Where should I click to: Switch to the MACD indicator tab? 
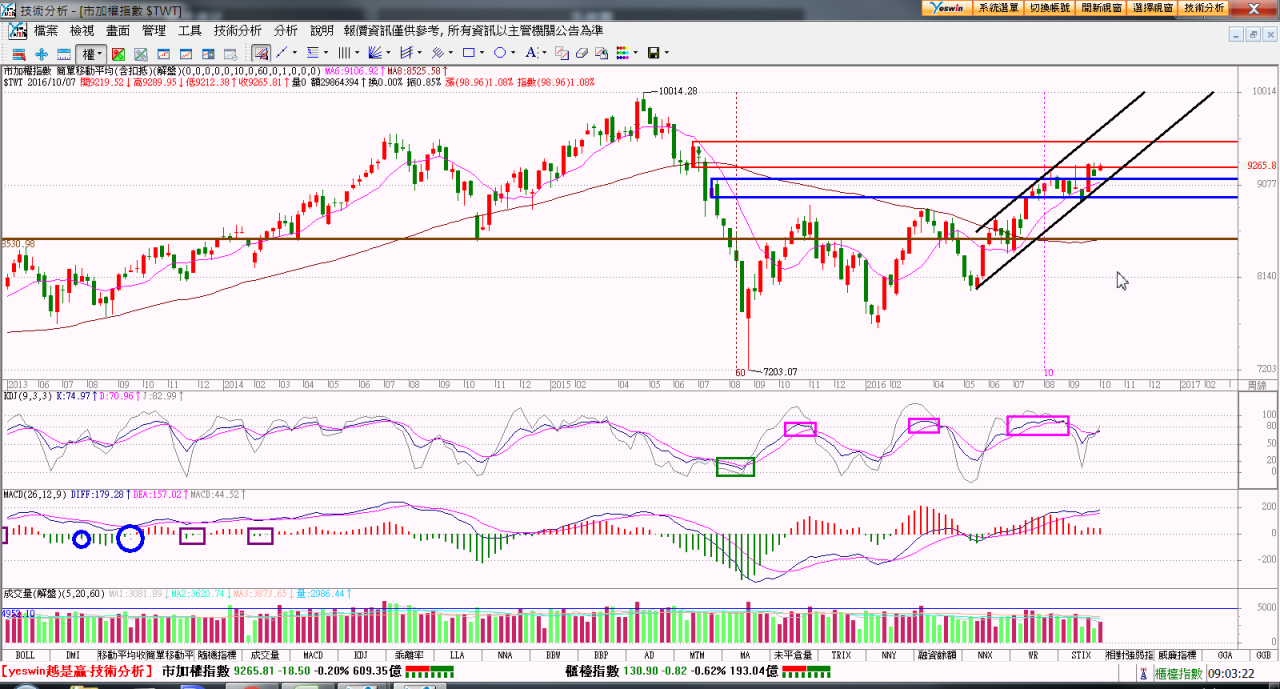click(x=313, y=655)
